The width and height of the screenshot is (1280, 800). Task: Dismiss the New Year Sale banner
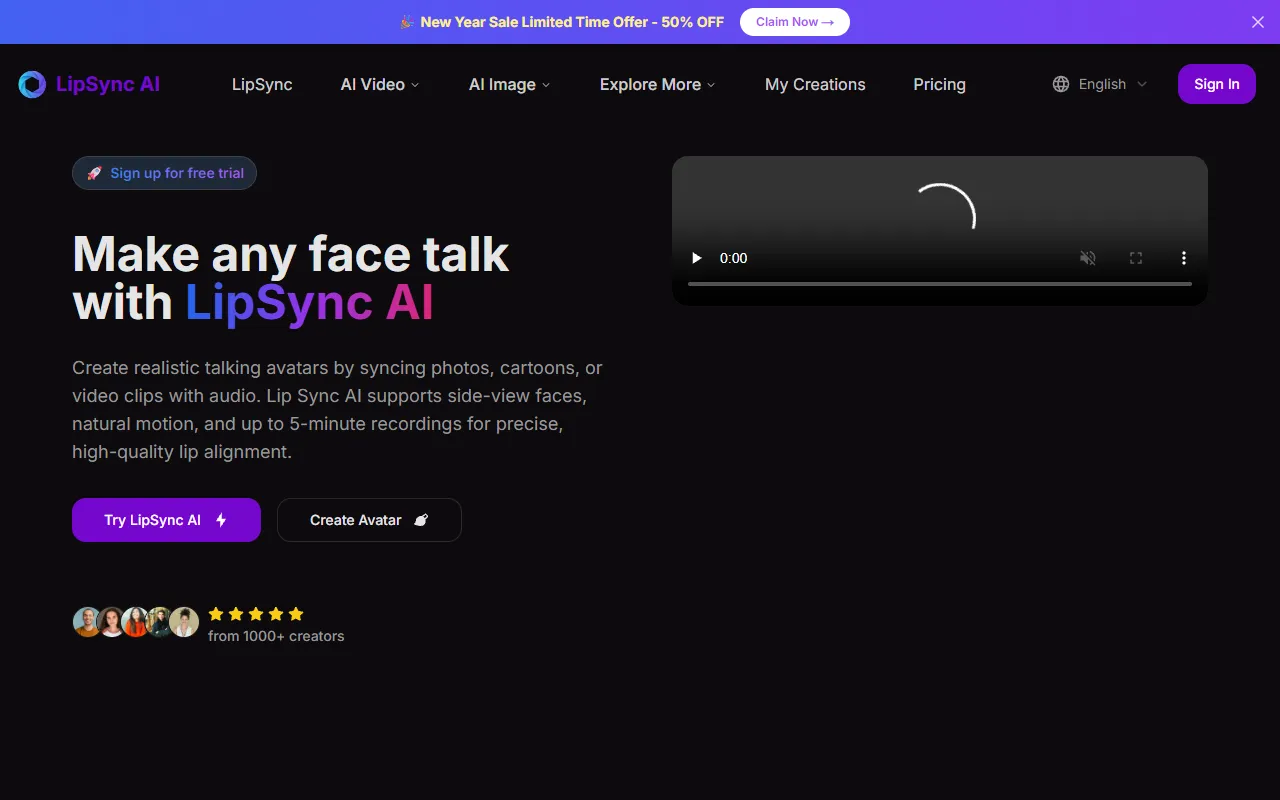pyautogui.click(x=1258, y=22)
